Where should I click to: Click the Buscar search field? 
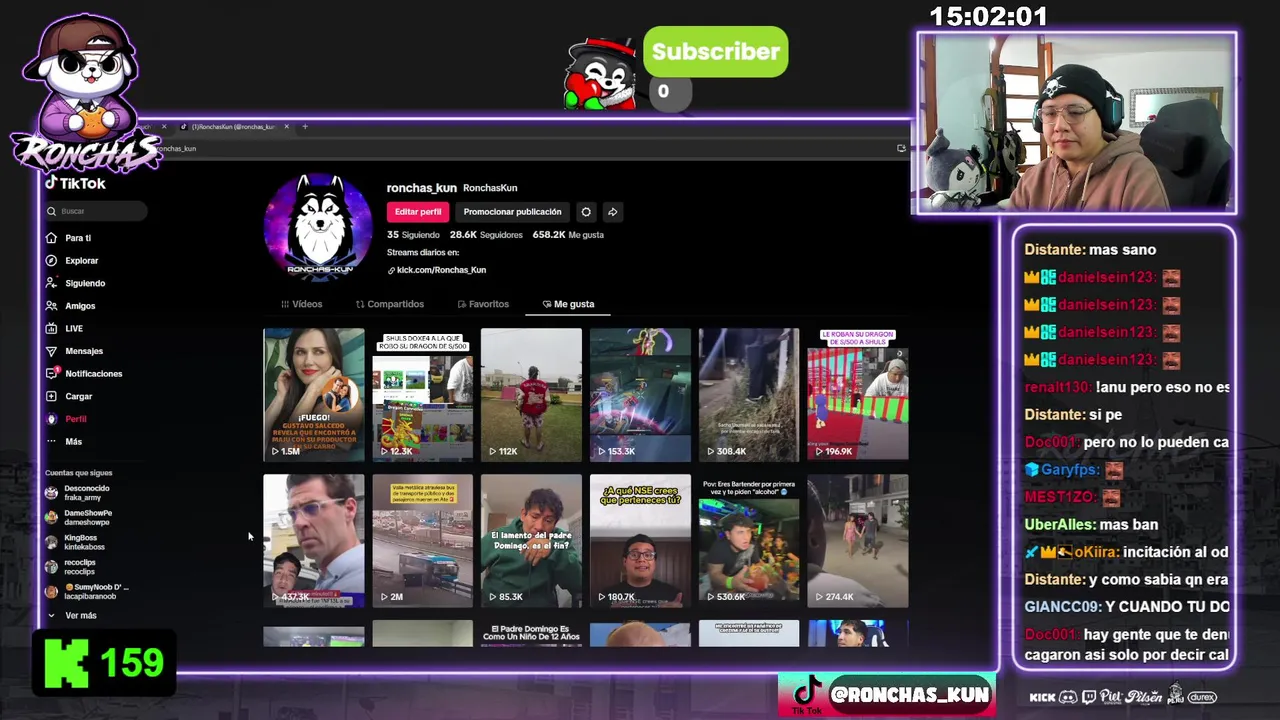pyautogui.click(x=96, y=211)
